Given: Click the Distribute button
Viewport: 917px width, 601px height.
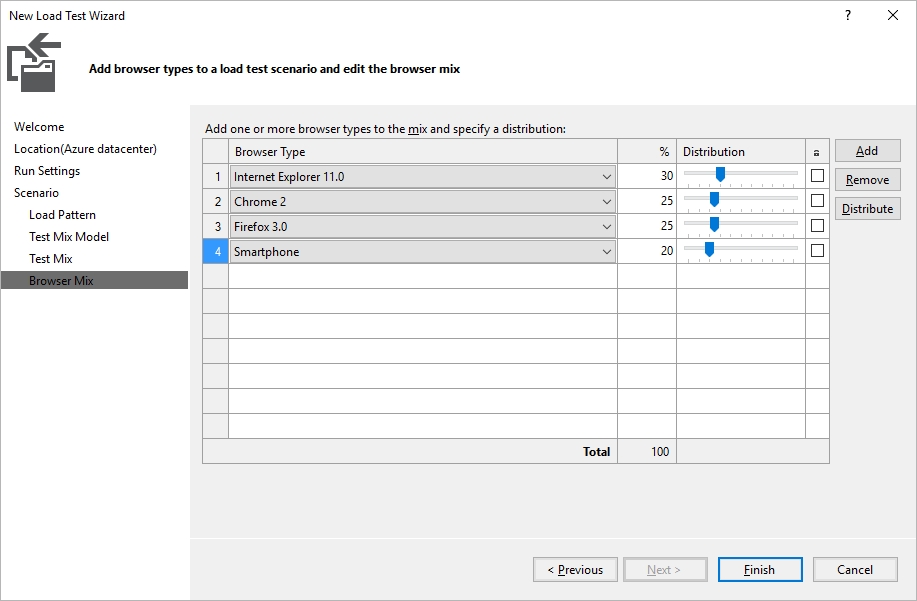Looking at the screenshot, I should point(867,209).
